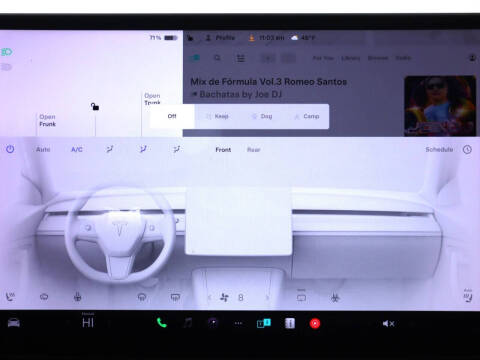Open the media account icon

472,58
